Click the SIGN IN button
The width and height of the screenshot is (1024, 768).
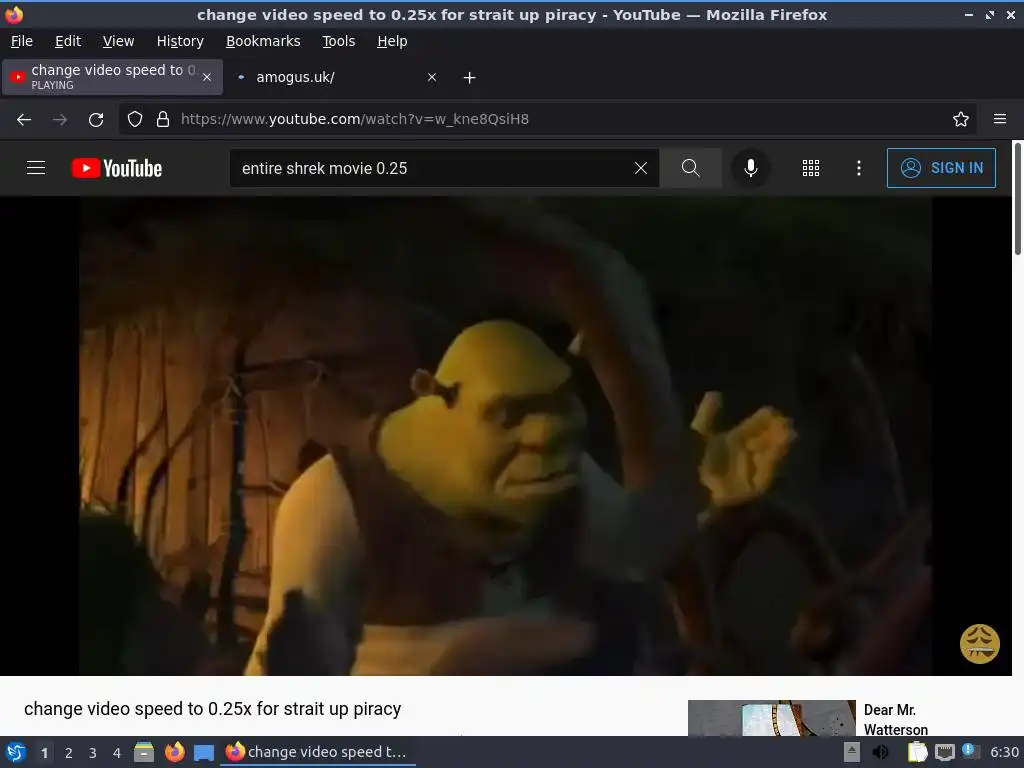941,168
